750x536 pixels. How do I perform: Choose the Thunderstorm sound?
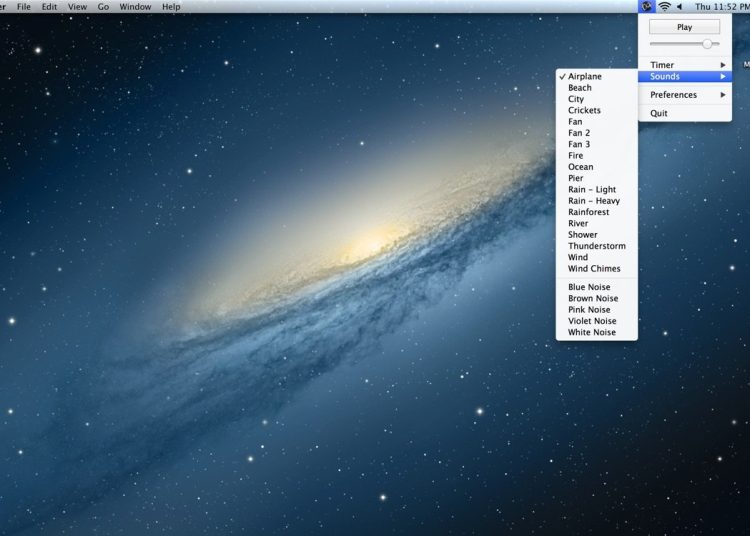coord(596,246)
